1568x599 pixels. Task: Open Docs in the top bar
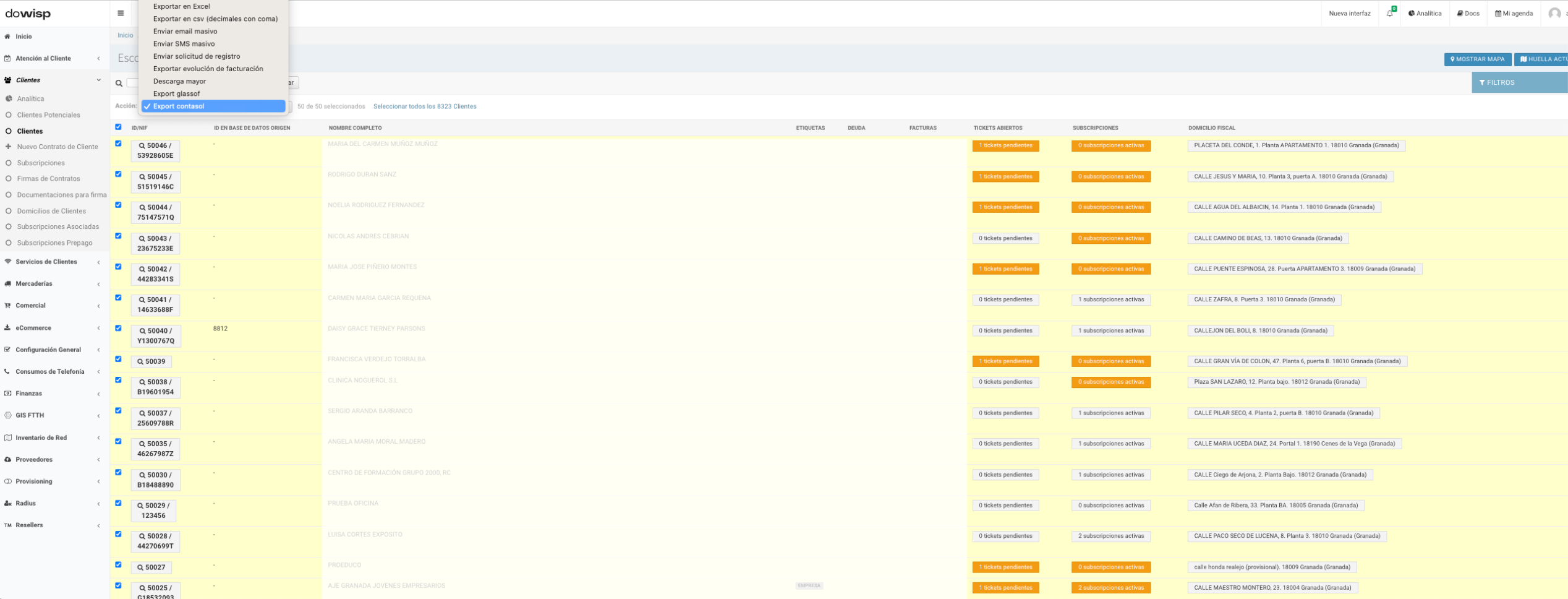1468,13
